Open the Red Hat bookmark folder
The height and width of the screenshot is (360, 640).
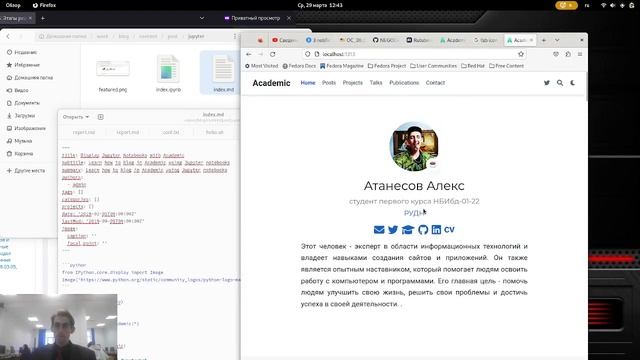pos(473,66)
